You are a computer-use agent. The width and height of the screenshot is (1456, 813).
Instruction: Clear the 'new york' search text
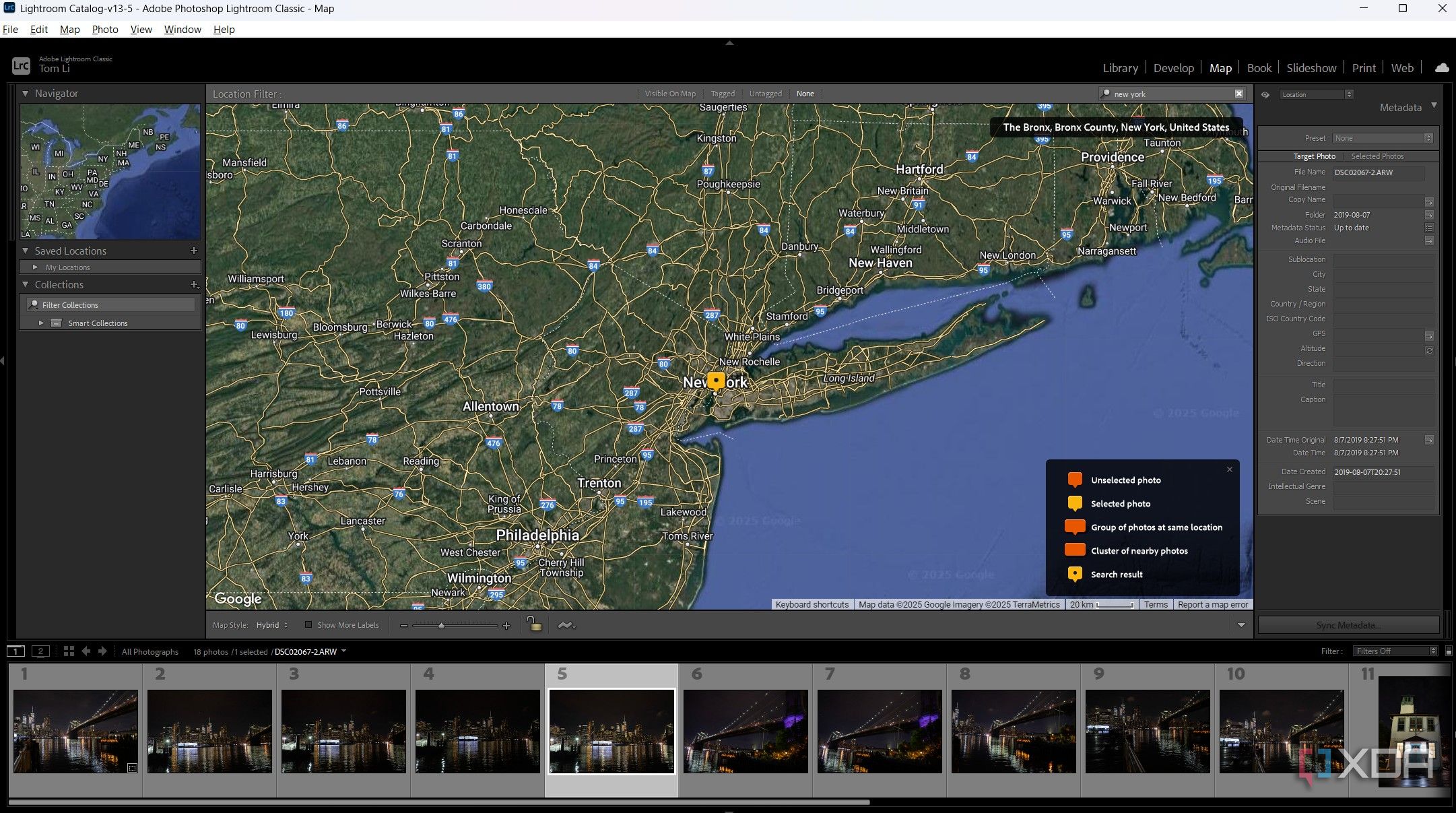[x=1238, y=94]
